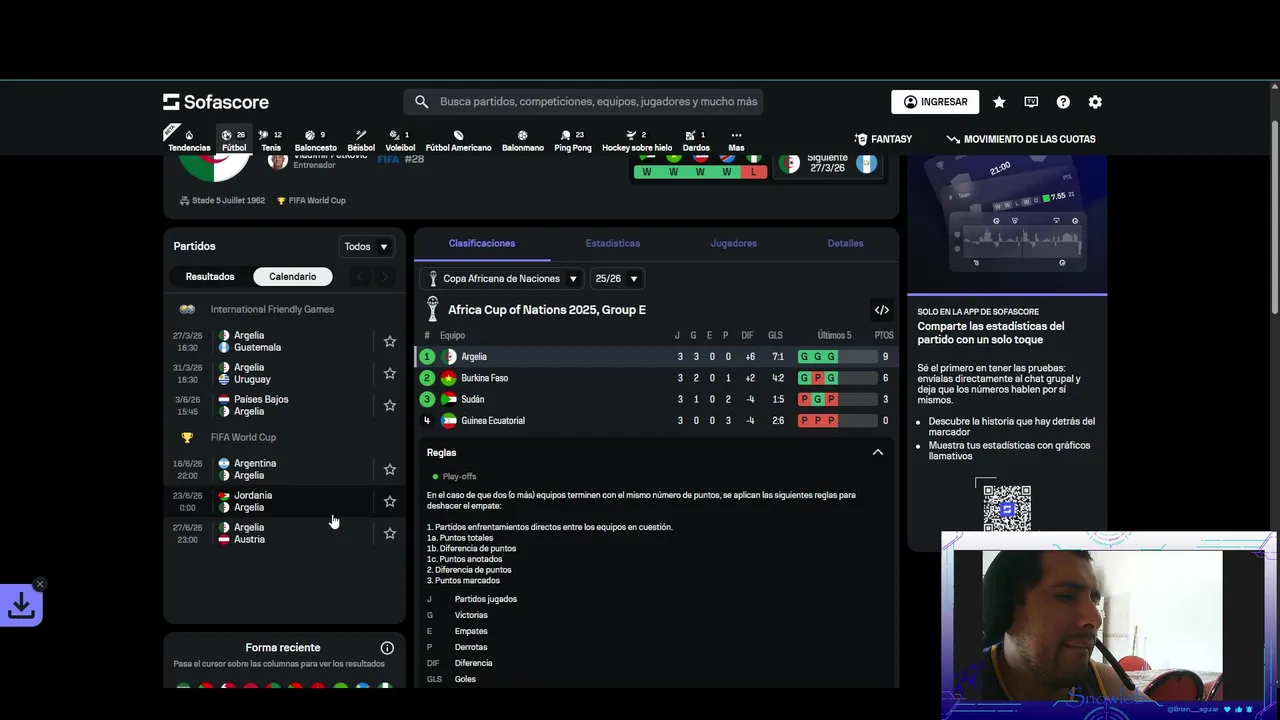Click the download icon widget
Image resolution: width=1280 pixels, height=720 pixels.
(21, 605)
